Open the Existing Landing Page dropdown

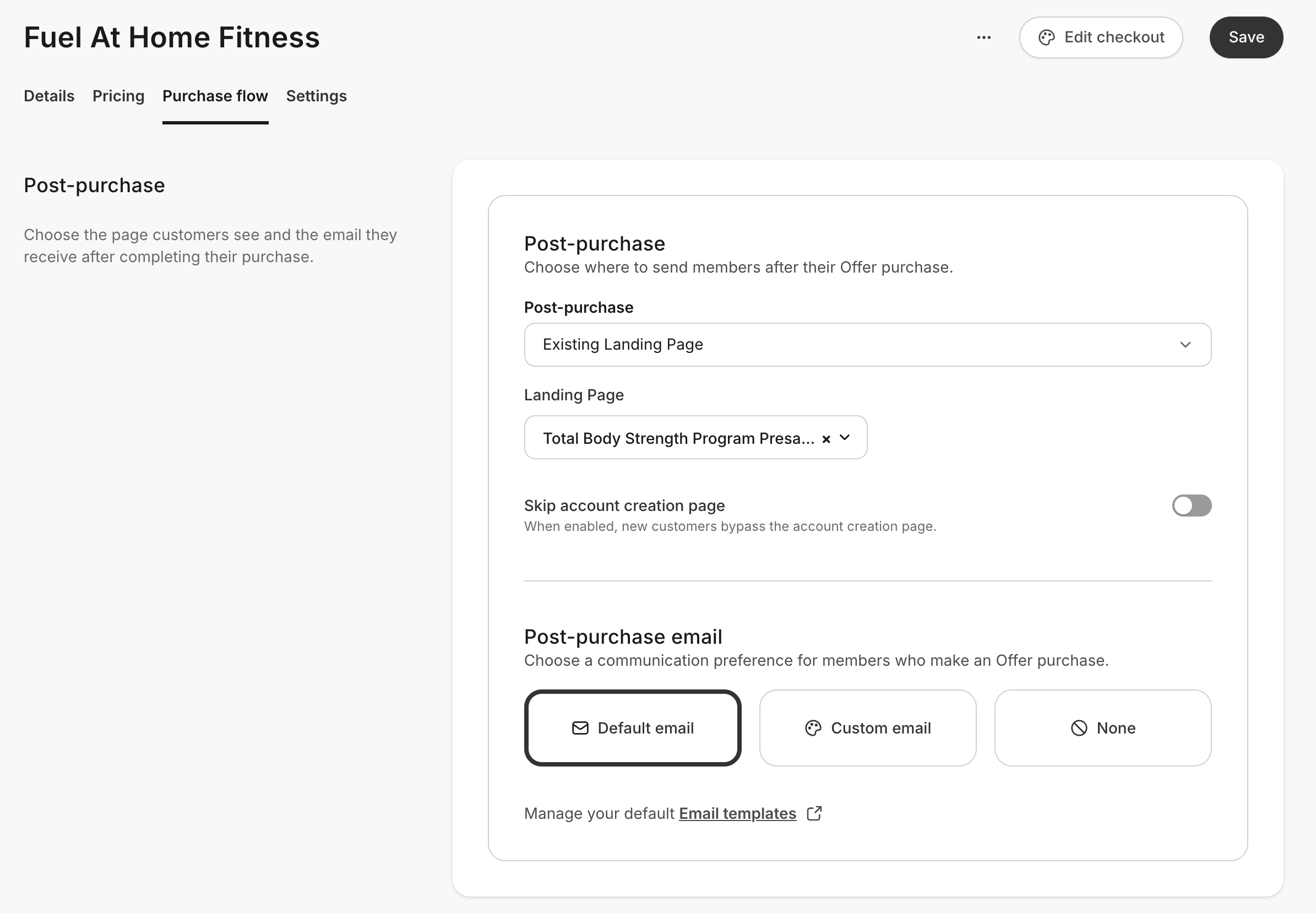coord(868,344)
